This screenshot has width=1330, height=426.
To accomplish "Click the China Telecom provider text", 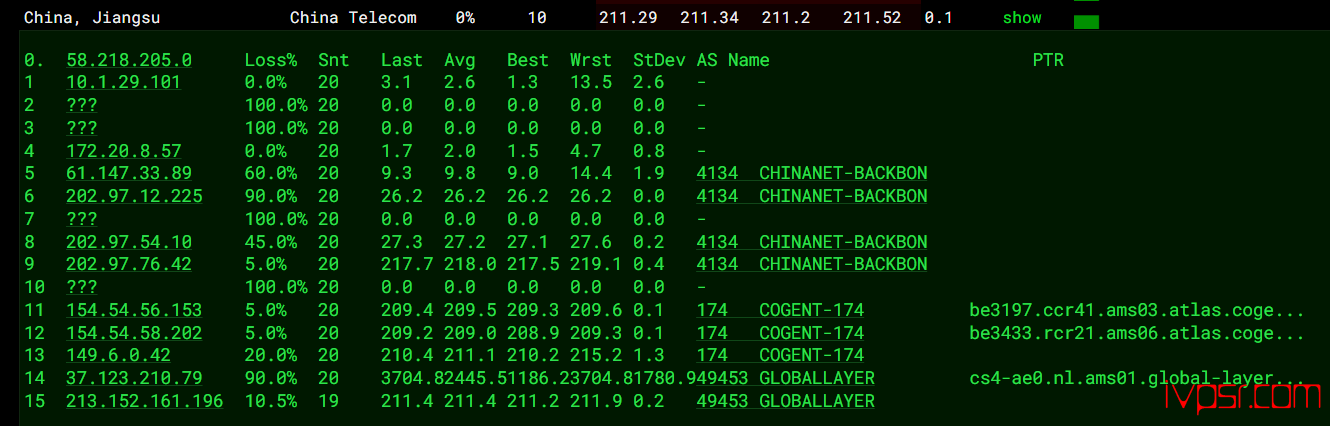I will (x=353, y=18).
